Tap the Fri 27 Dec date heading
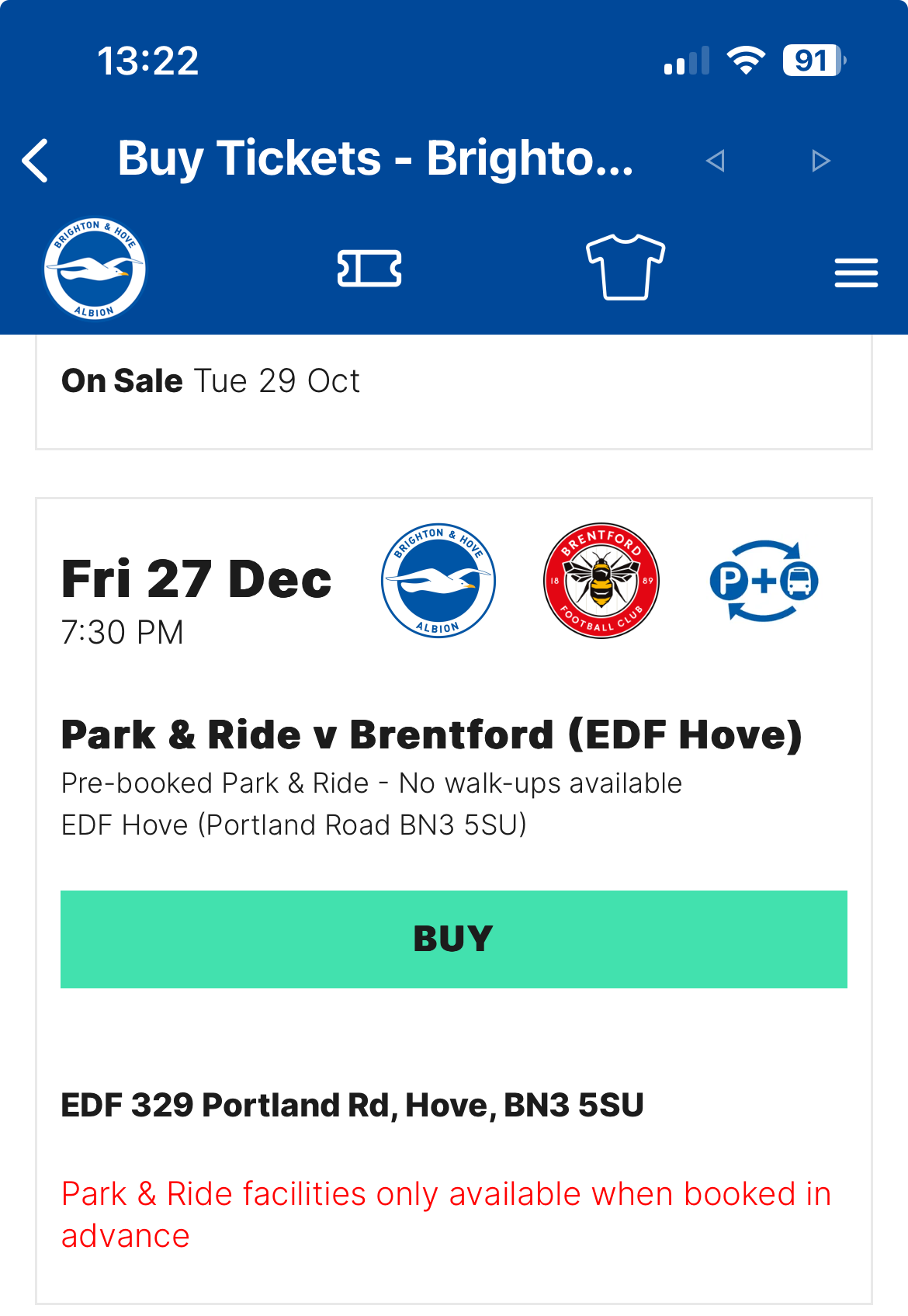The image size is (908, 1316). tap(196, 579)
